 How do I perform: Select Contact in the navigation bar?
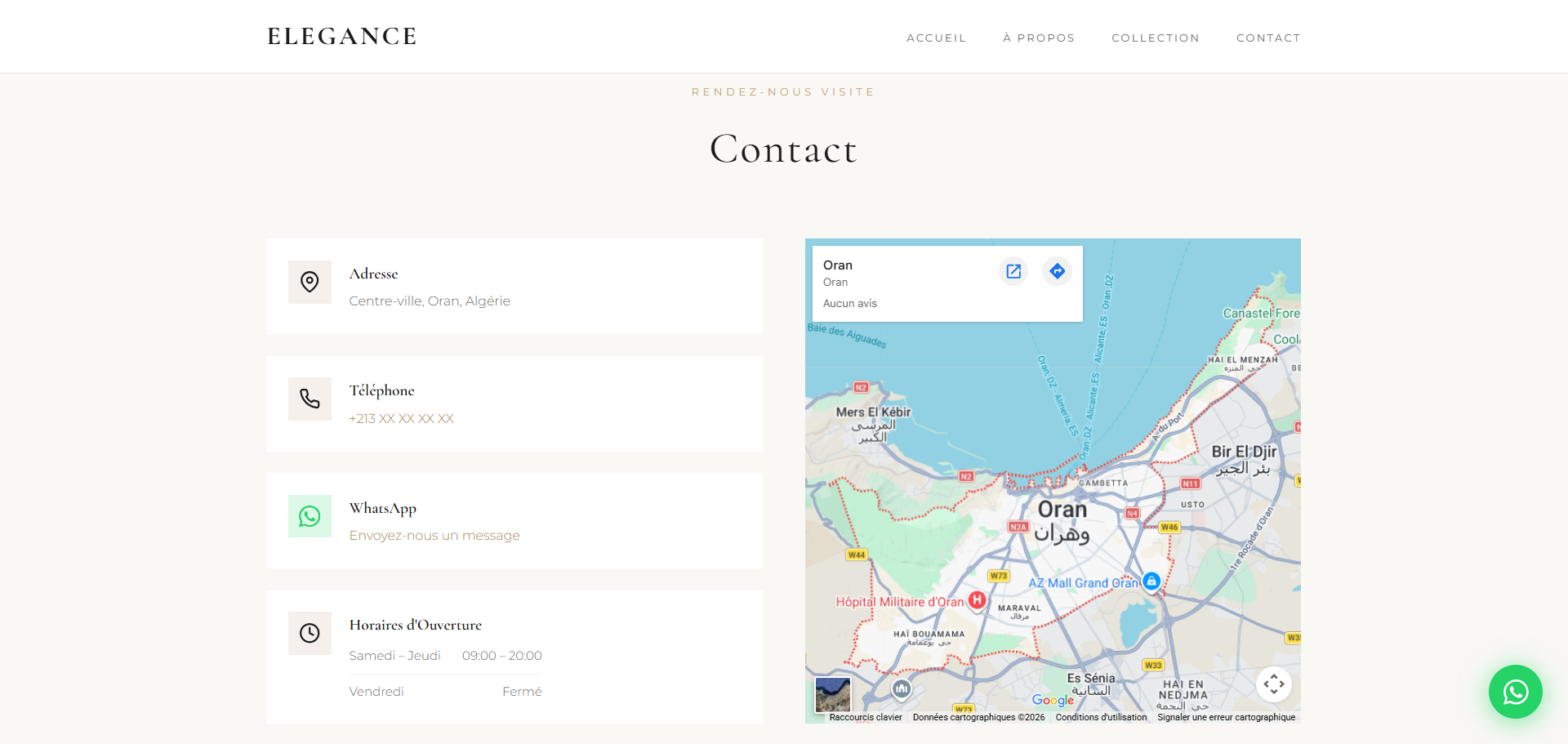tap(1268, 38)
